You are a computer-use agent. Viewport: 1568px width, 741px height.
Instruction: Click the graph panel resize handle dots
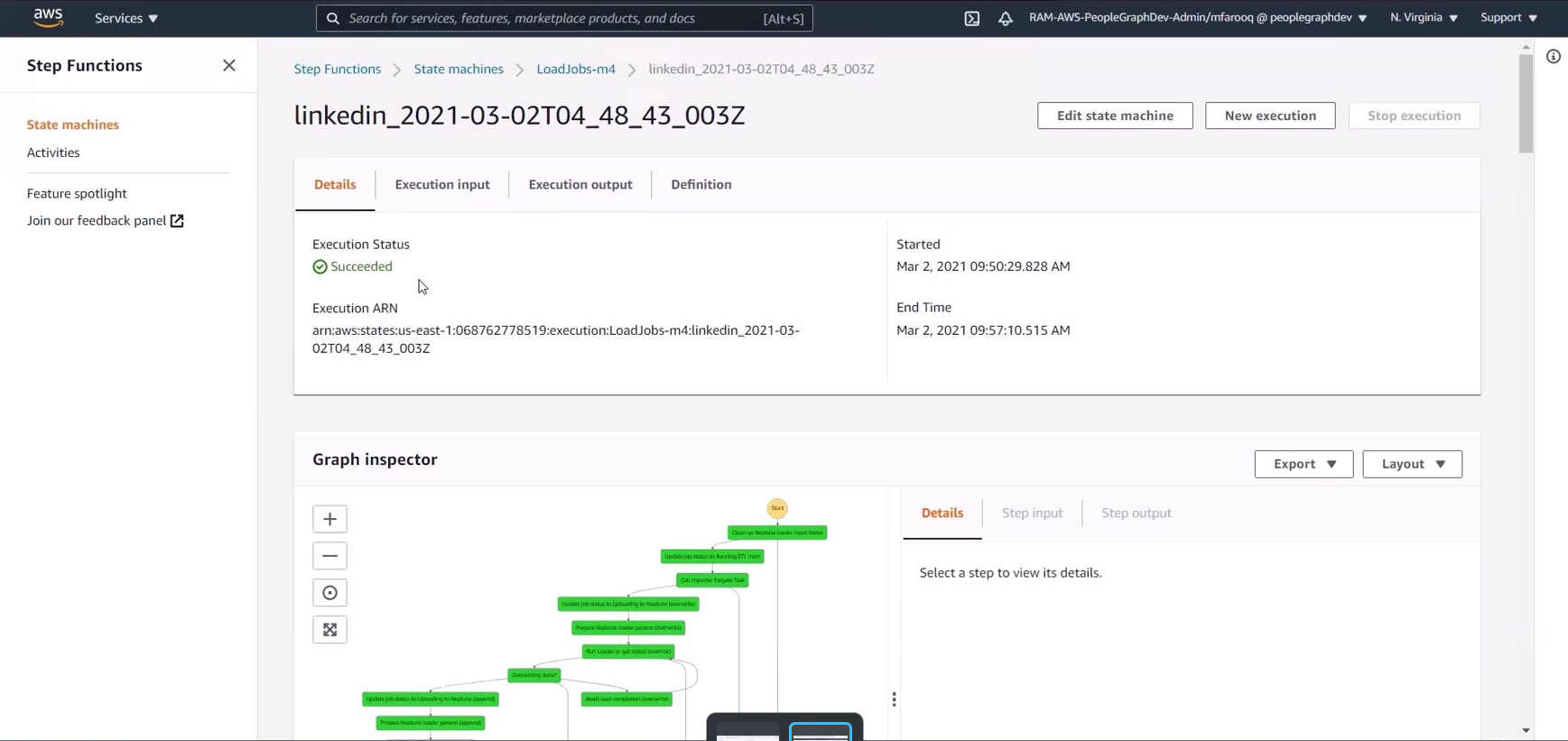(894, 699)
